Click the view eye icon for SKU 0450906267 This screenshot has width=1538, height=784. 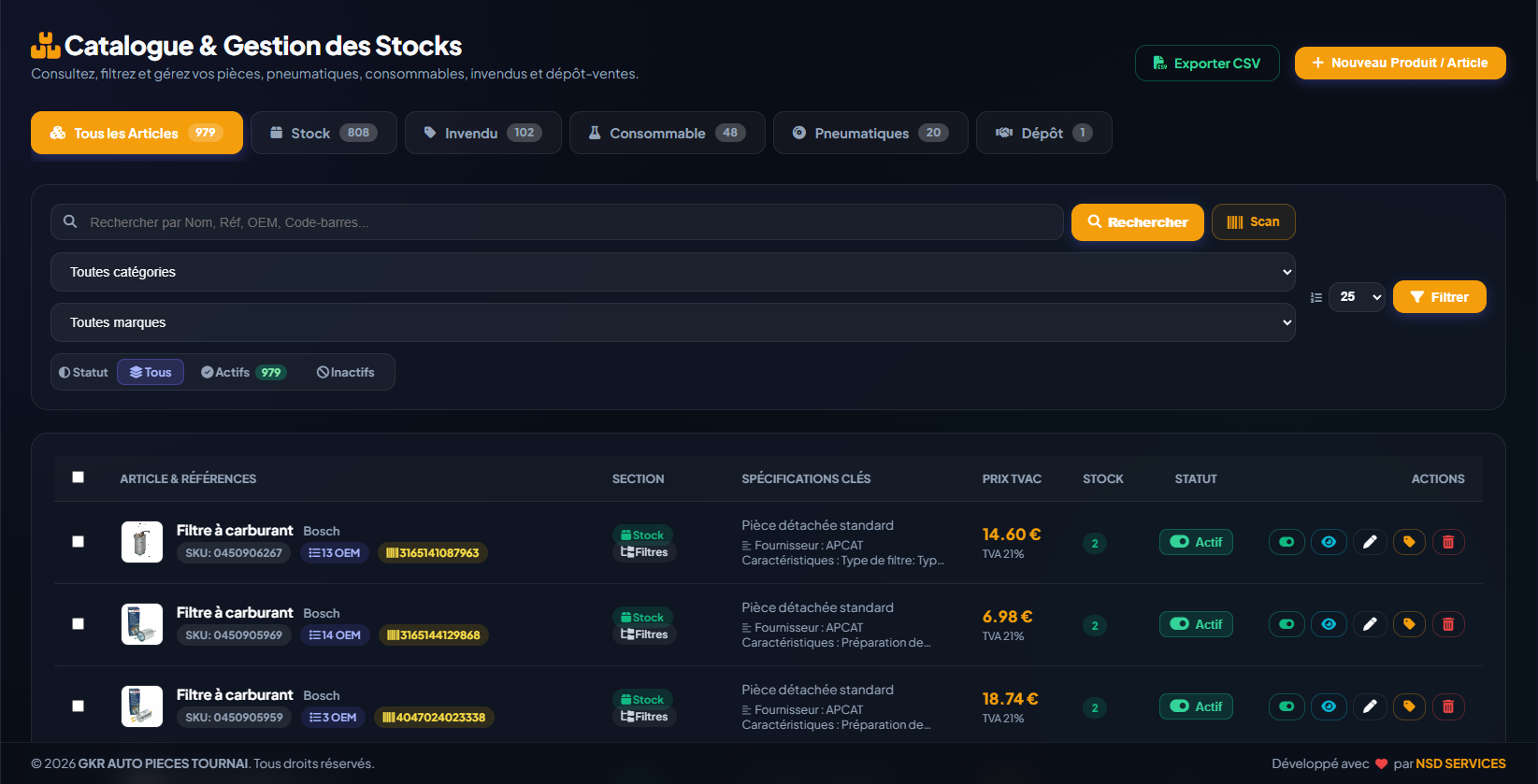click(x=1329, y=542)
